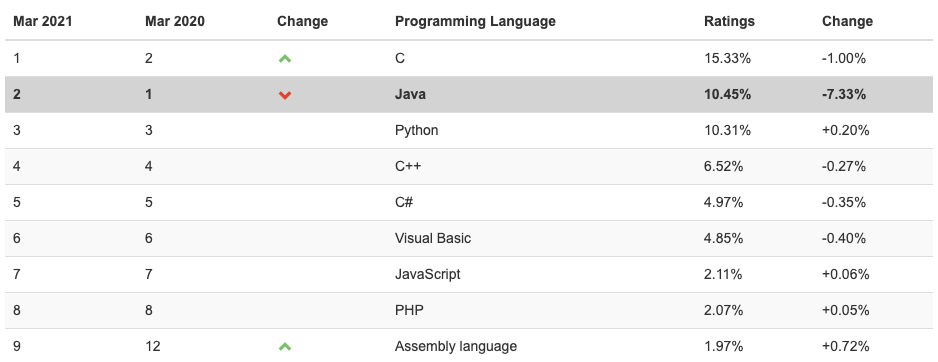
Task: Select the '-0.40%' change value
Action: point(844,238)
